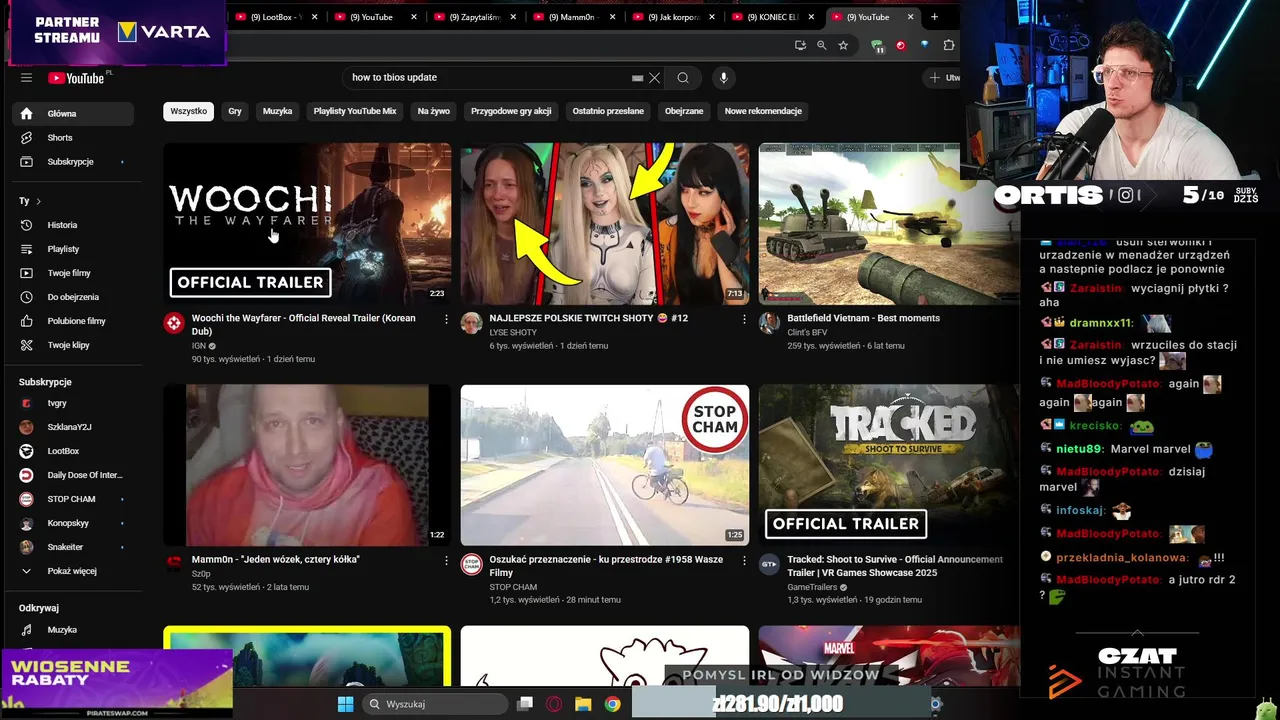The image size is (1280, 720).
Task: Click the IGN channel name under Woochi
Action: pos(198,346)
